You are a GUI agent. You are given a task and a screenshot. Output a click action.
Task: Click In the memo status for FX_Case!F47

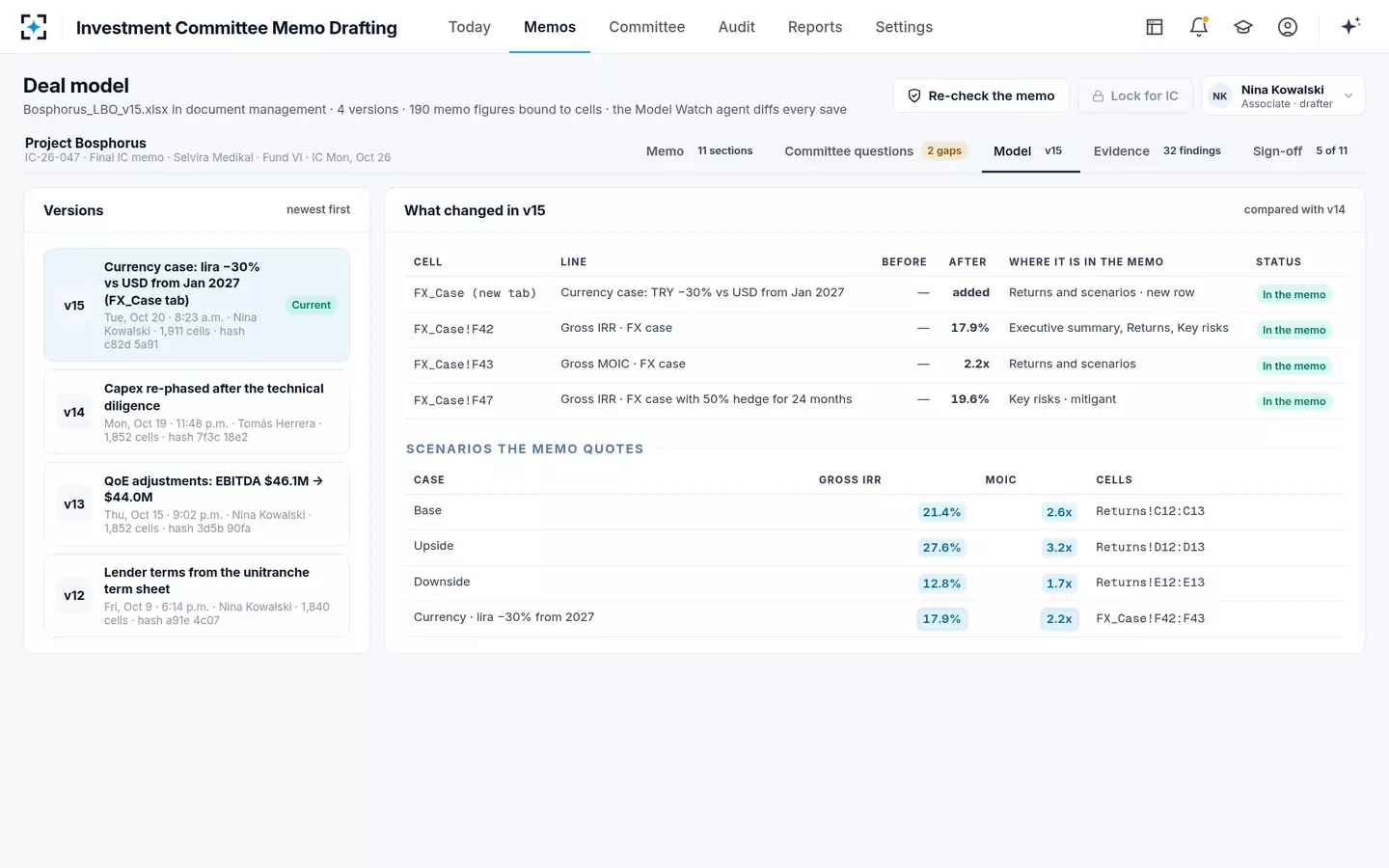[x=1294, y=401]
